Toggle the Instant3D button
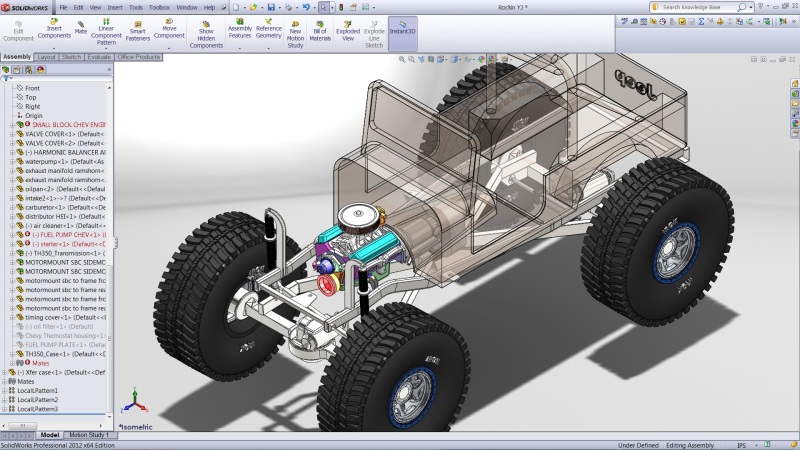Viewport: 800px width, 450px height. coord(403,33)
